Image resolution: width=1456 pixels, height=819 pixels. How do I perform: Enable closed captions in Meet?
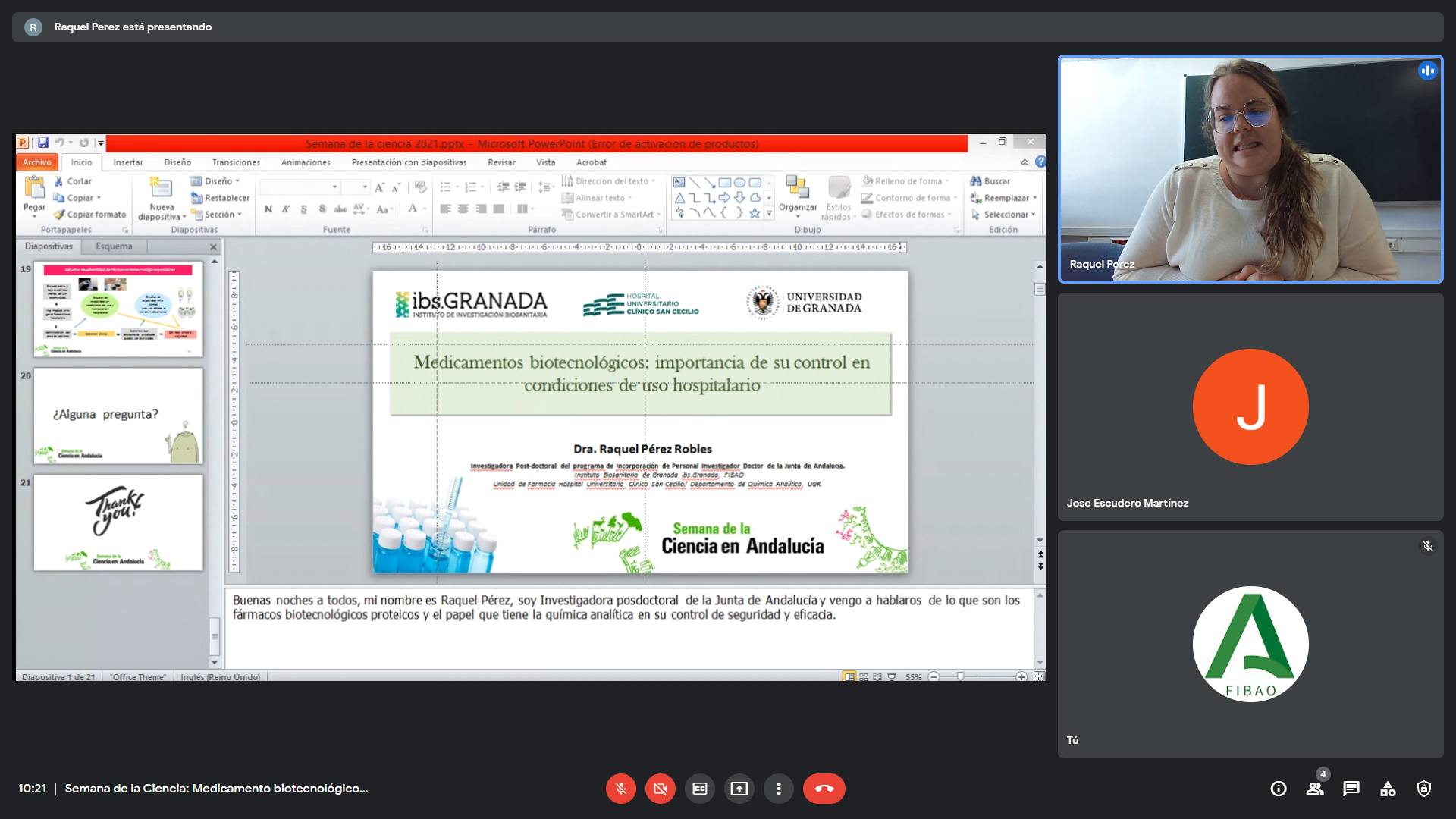click(699, 789)
